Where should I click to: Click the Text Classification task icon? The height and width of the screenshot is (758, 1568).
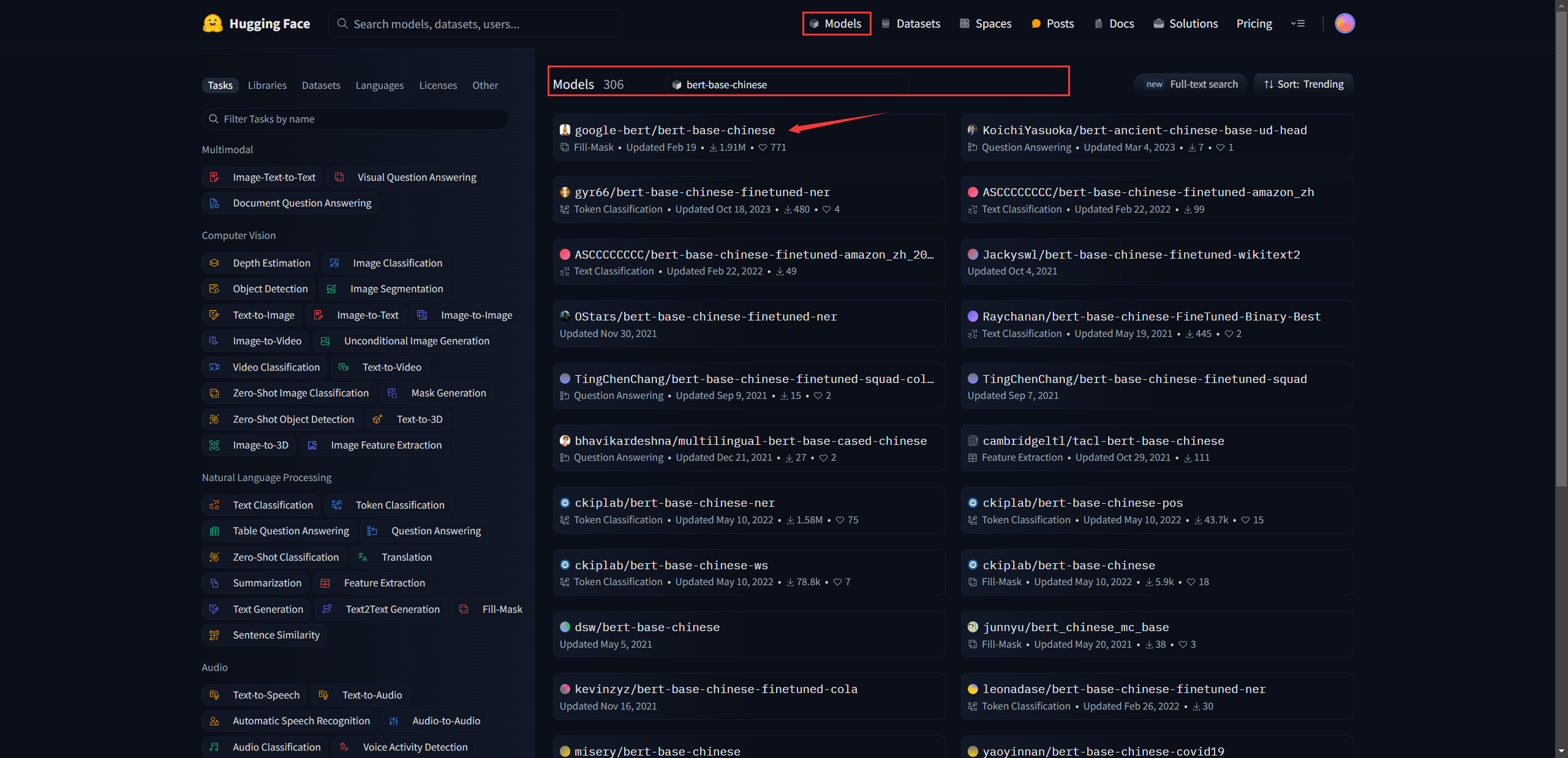pyautogui.click(x=214, y=505)
